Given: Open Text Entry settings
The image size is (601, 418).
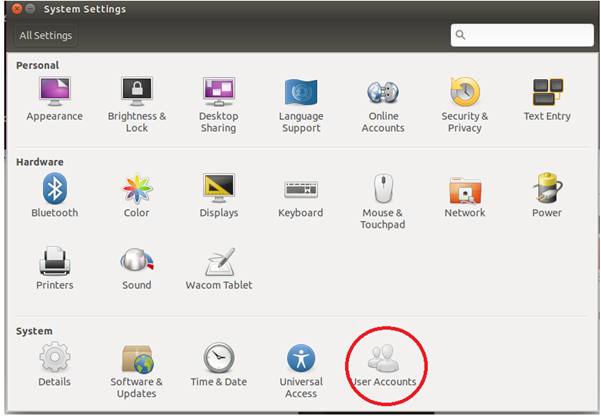Looking at the screenshot, I should [547, 98].
